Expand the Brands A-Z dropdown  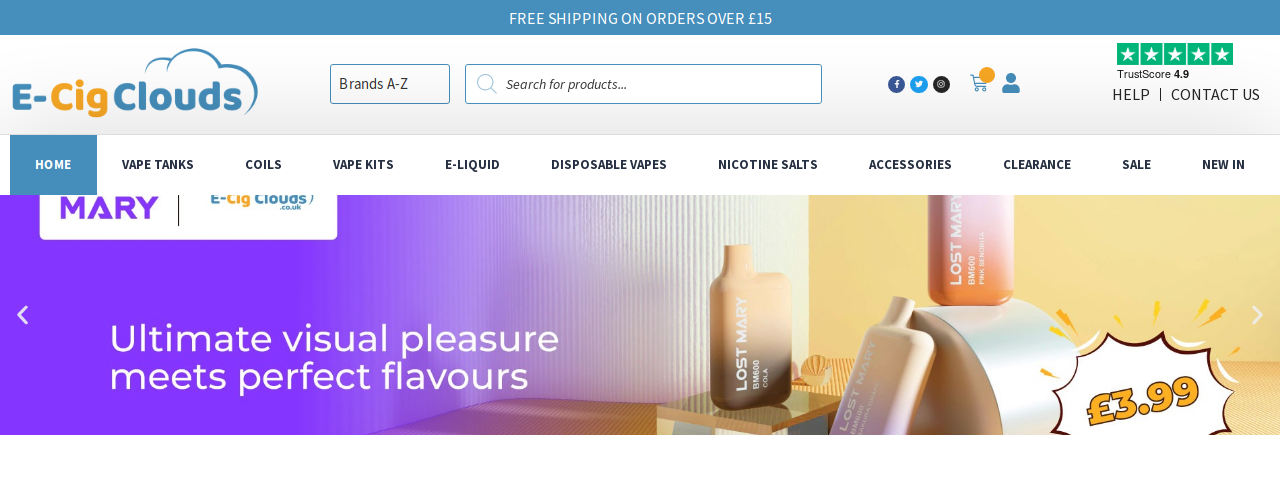(390, 84)
